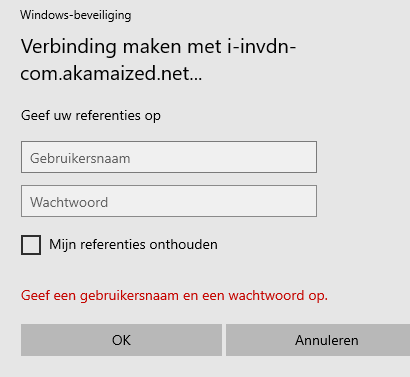This screenshot has width=410, height=377.
Task: Click the Wachtwoord input field
Action: click(169, 201)
